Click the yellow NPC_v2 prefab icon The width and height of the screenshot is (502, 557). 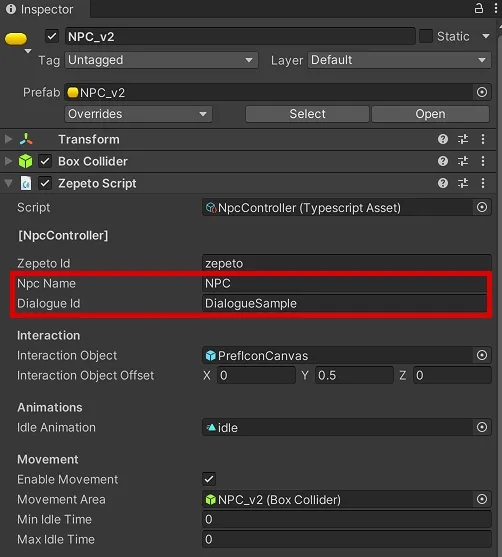coord(16,39)
